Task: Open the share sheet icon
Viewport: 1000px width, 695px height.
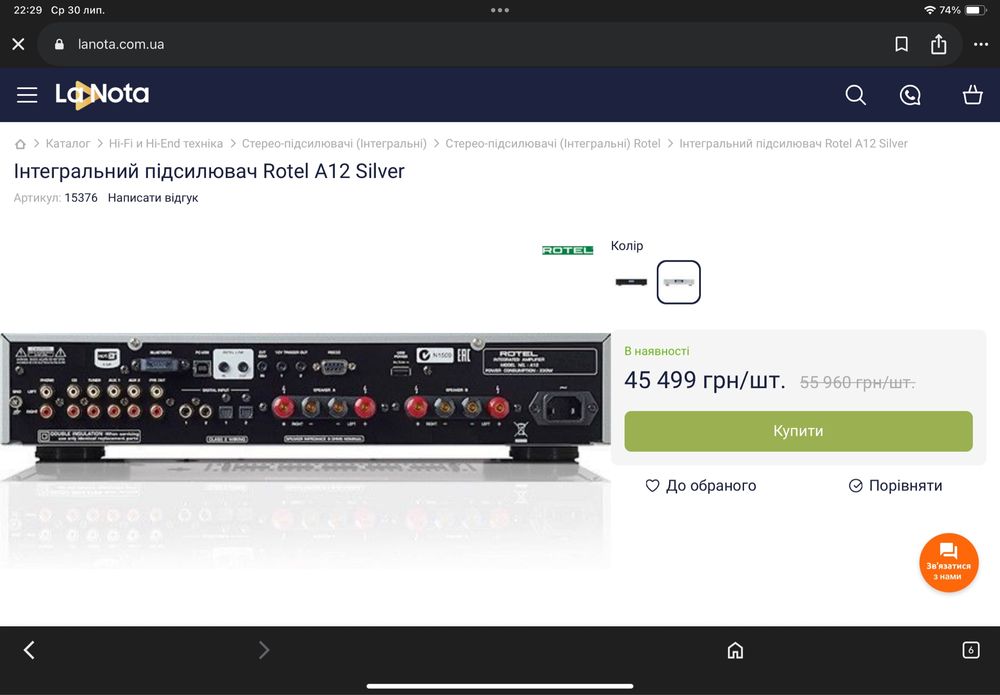Action: pos(938,44)
